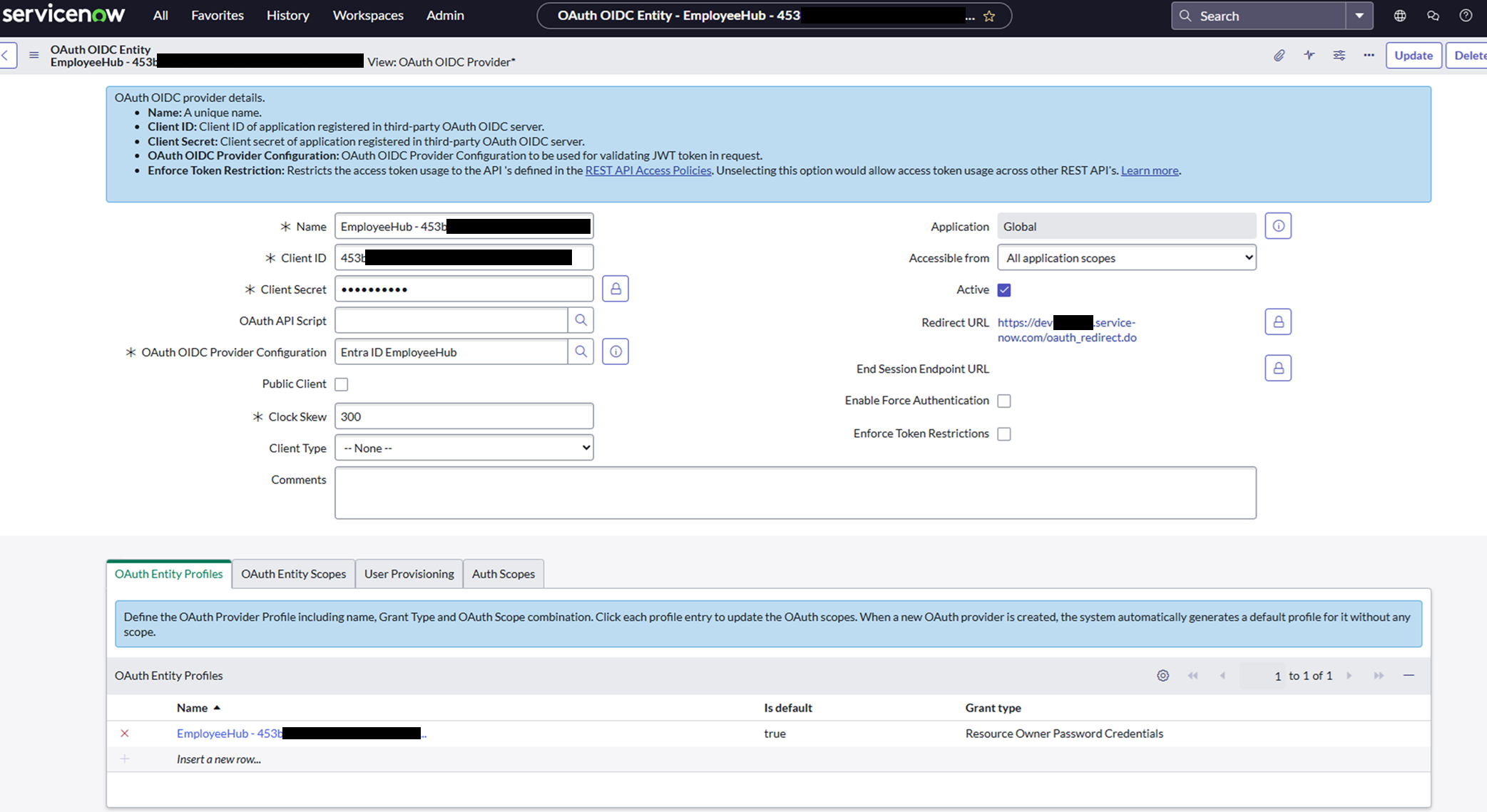Viewport: 1487px width, 812px height.
Task: Open the OAuth OIDC Provider Configuration lookup magnifier
Action: [x=581, y=351]
